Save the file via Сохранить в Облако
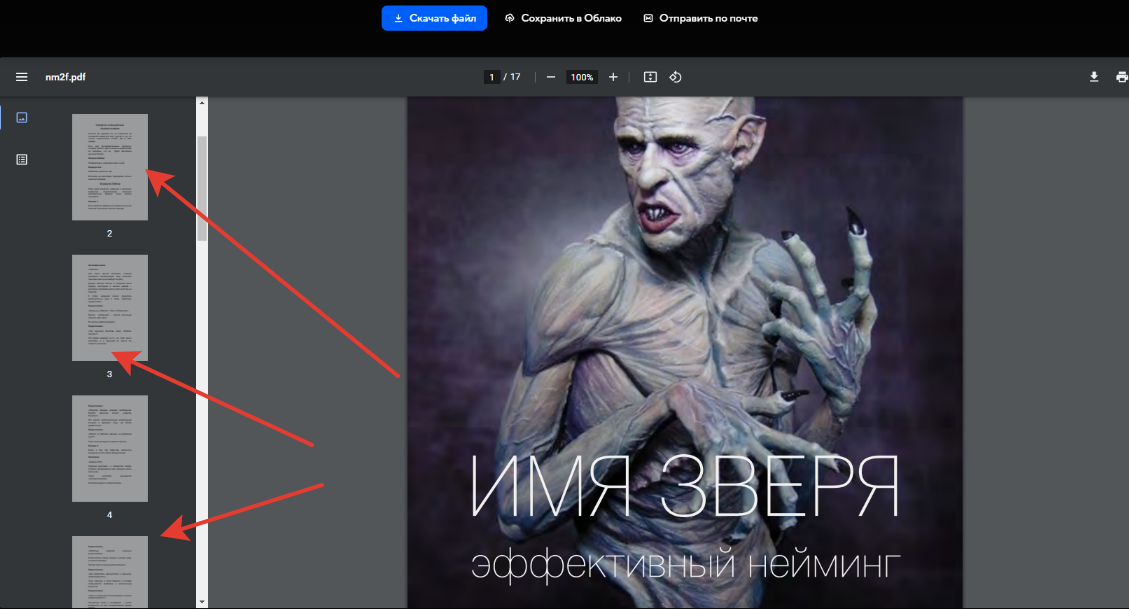 click(563, 18)
